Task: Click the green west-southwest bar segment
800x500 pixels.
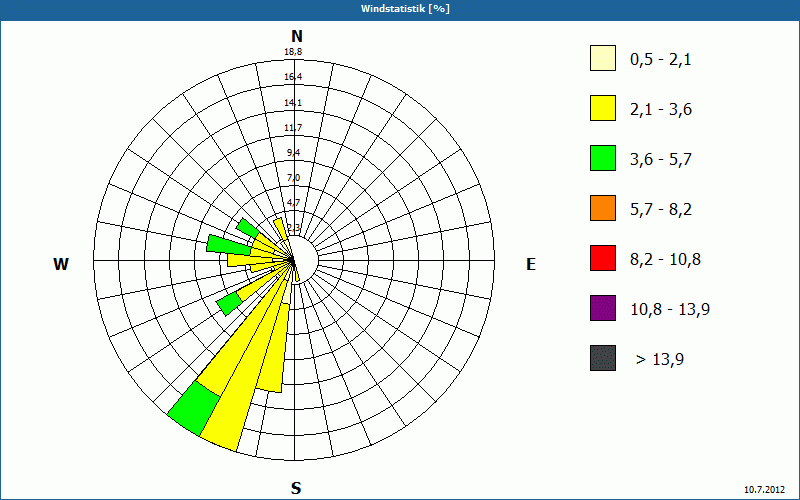Action: point(229,304)
